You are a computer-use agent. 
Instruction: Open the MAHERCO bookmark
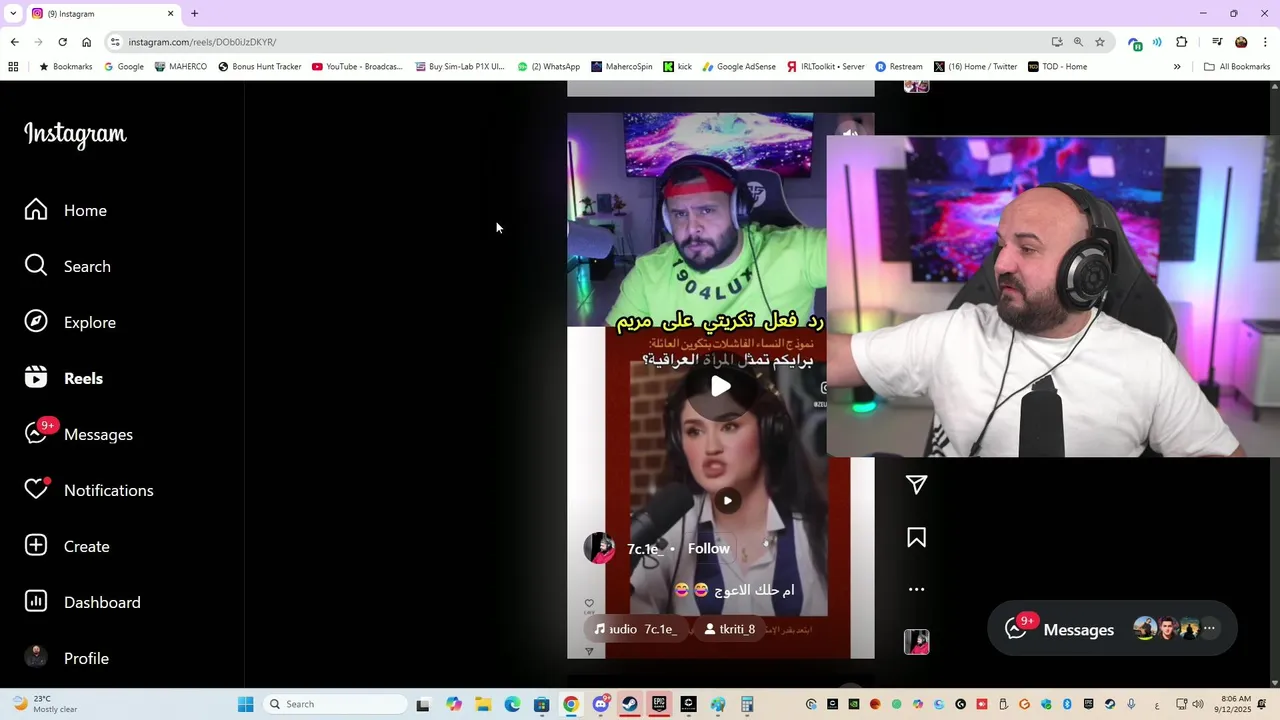[181, 67]
